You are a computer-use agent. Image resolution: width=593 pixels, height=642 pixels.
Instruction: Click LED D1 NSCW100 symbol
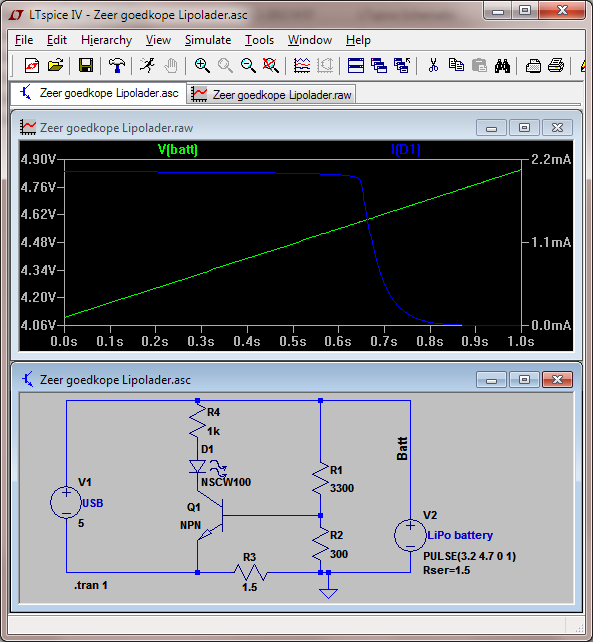[198, 467]
